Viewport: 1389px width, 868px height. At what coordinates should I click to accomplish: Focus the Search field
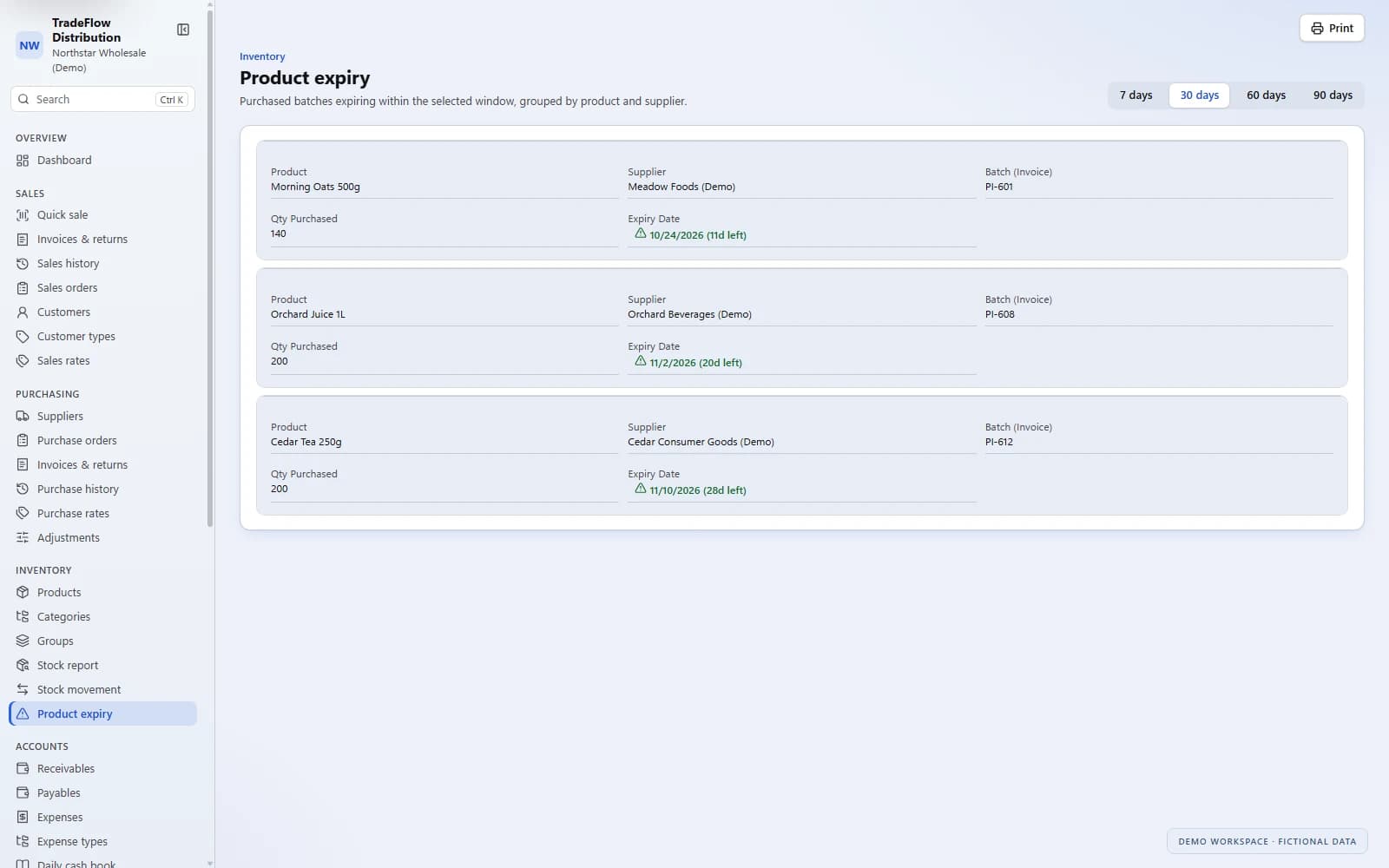tap(102, 100)
